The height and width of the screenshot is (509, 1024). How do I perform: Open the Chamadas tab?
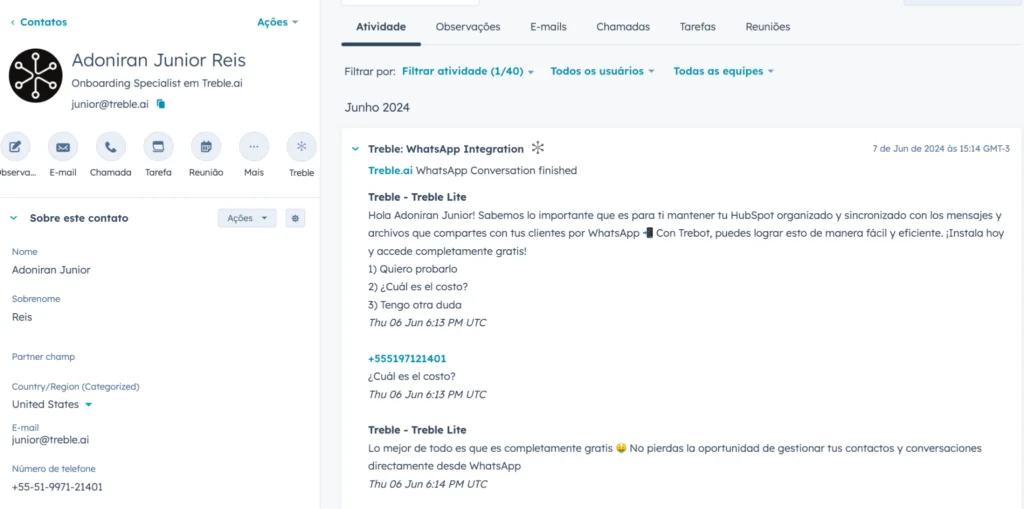pyautogui.click(x=623, y=27)
